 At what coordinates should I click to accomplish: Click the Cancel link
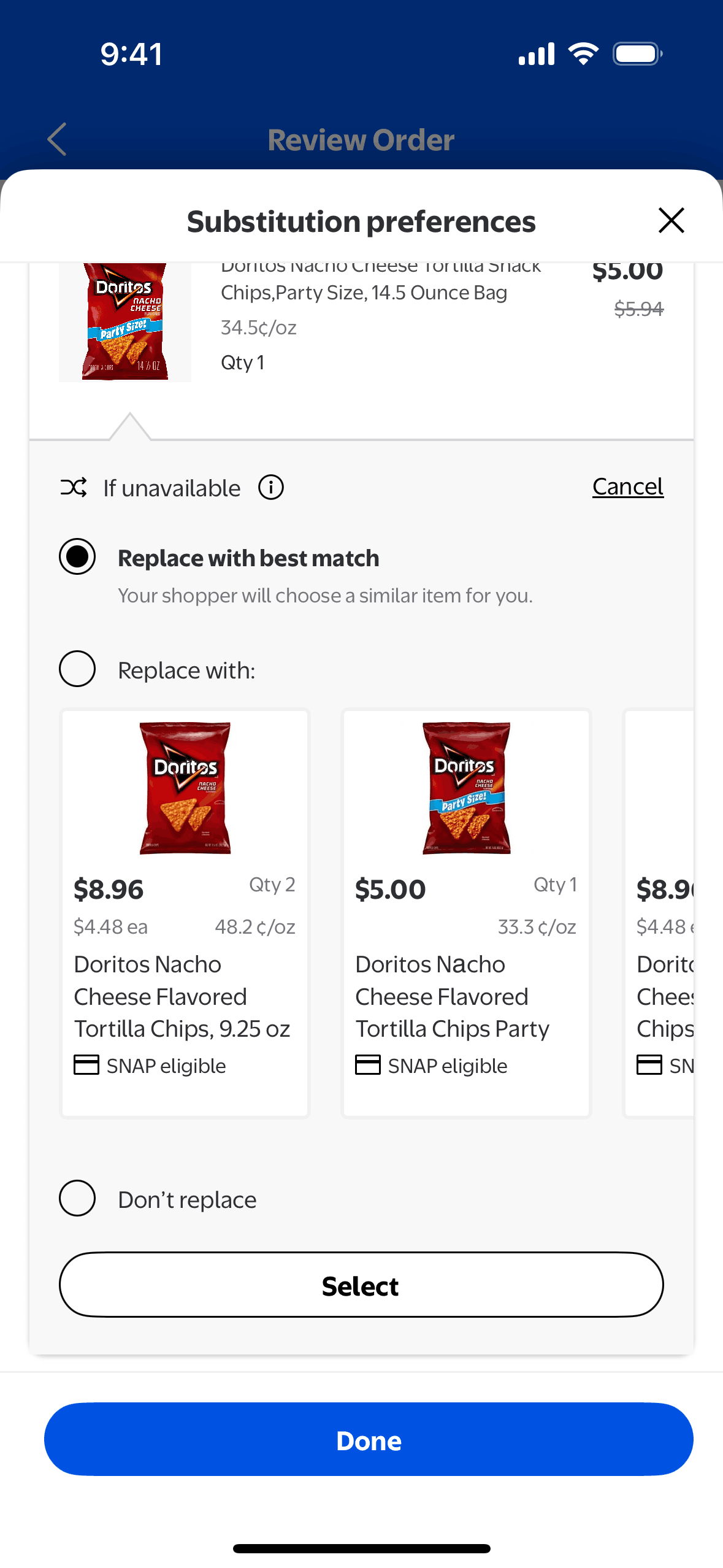pyautogui.click(x=627, y=486)
